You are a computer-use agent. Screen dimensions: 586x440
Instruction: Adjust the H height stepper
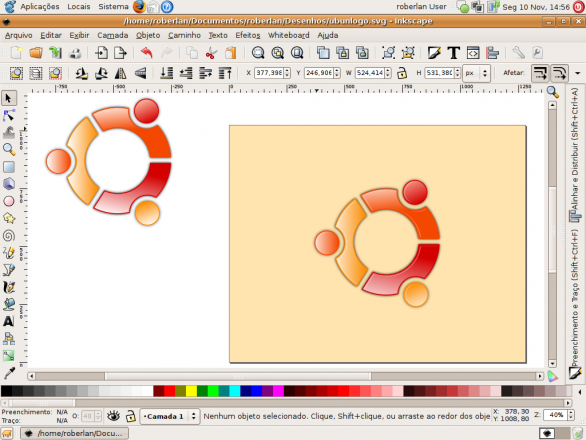point(457,73)
